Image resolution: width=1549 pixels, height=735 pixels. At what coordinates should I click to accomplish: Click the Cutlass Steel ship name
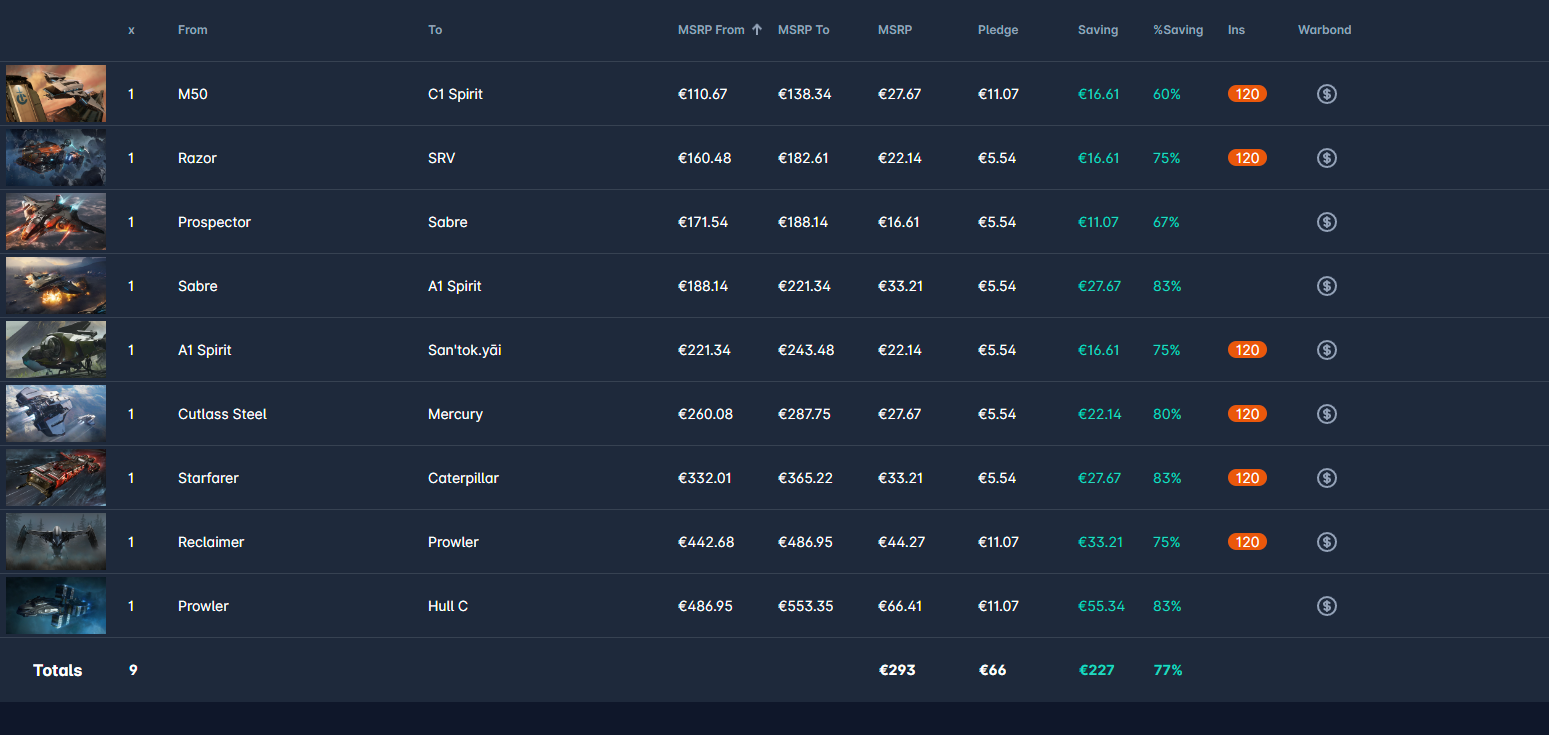tap(222, 414)
